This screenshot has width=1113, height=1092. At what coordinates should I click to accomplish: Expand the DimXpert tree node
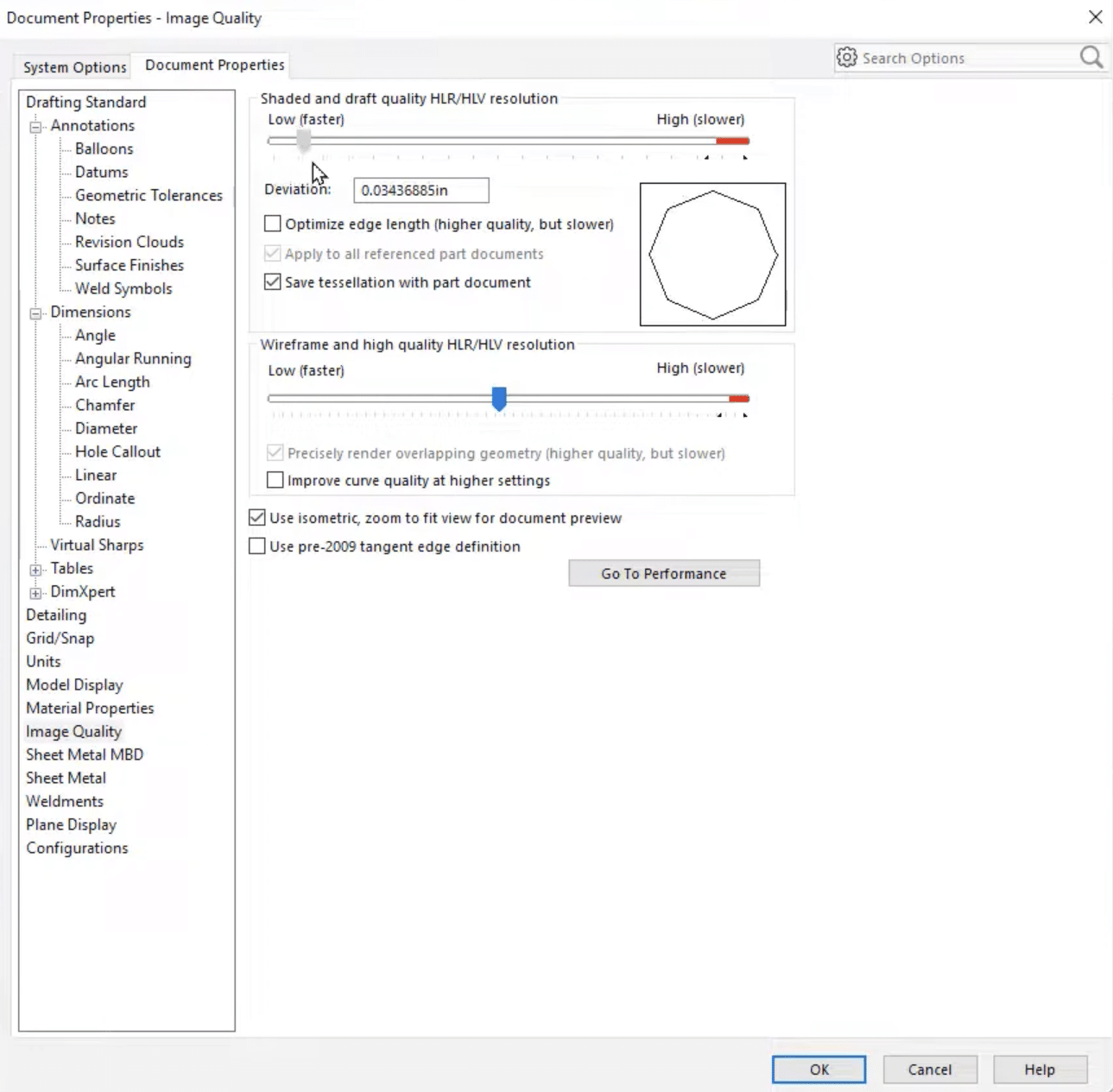pyautogui.click(x=35, y=593)
